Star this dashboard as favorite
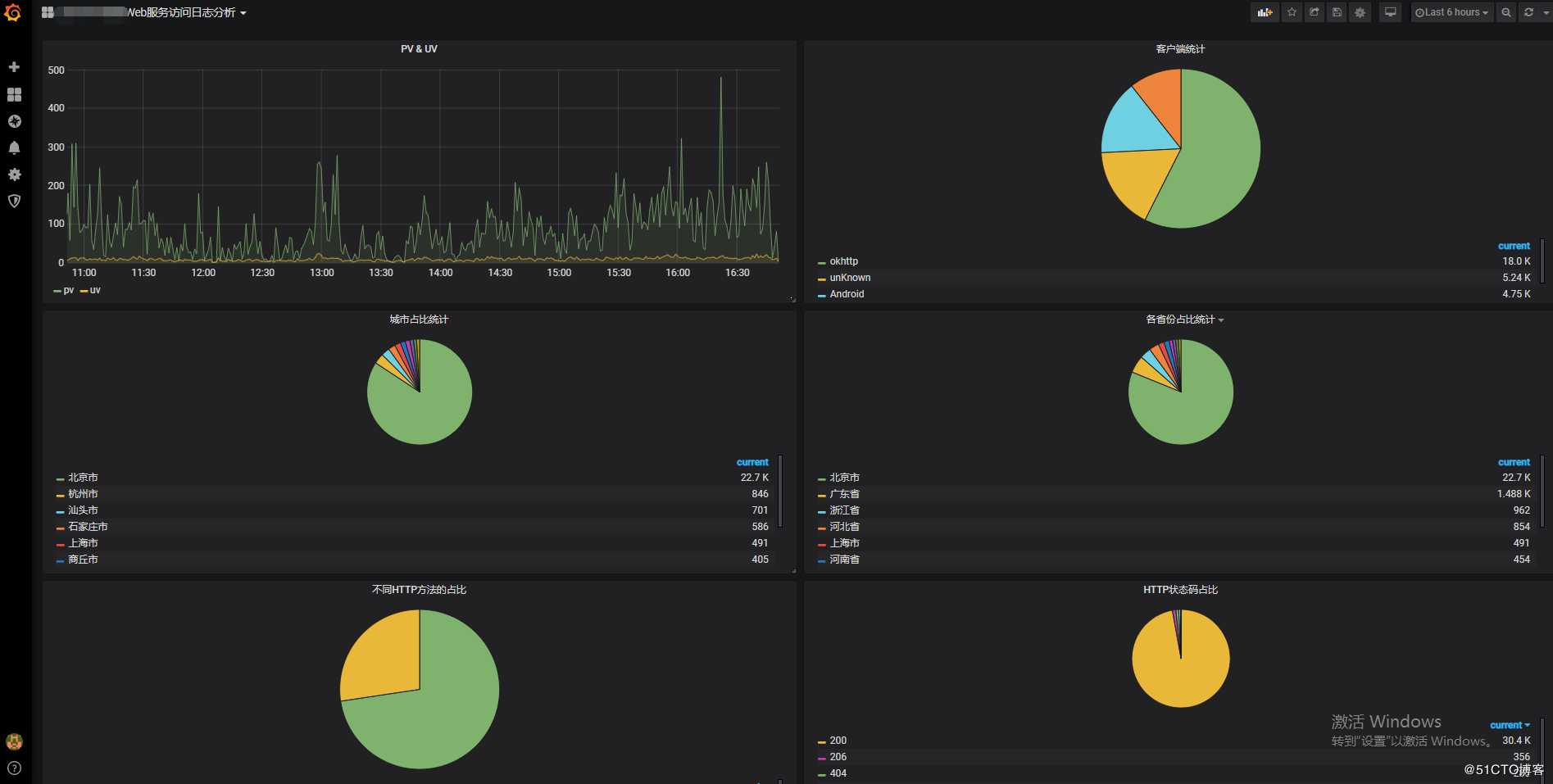1553x784 pixels. point(1292,12)
